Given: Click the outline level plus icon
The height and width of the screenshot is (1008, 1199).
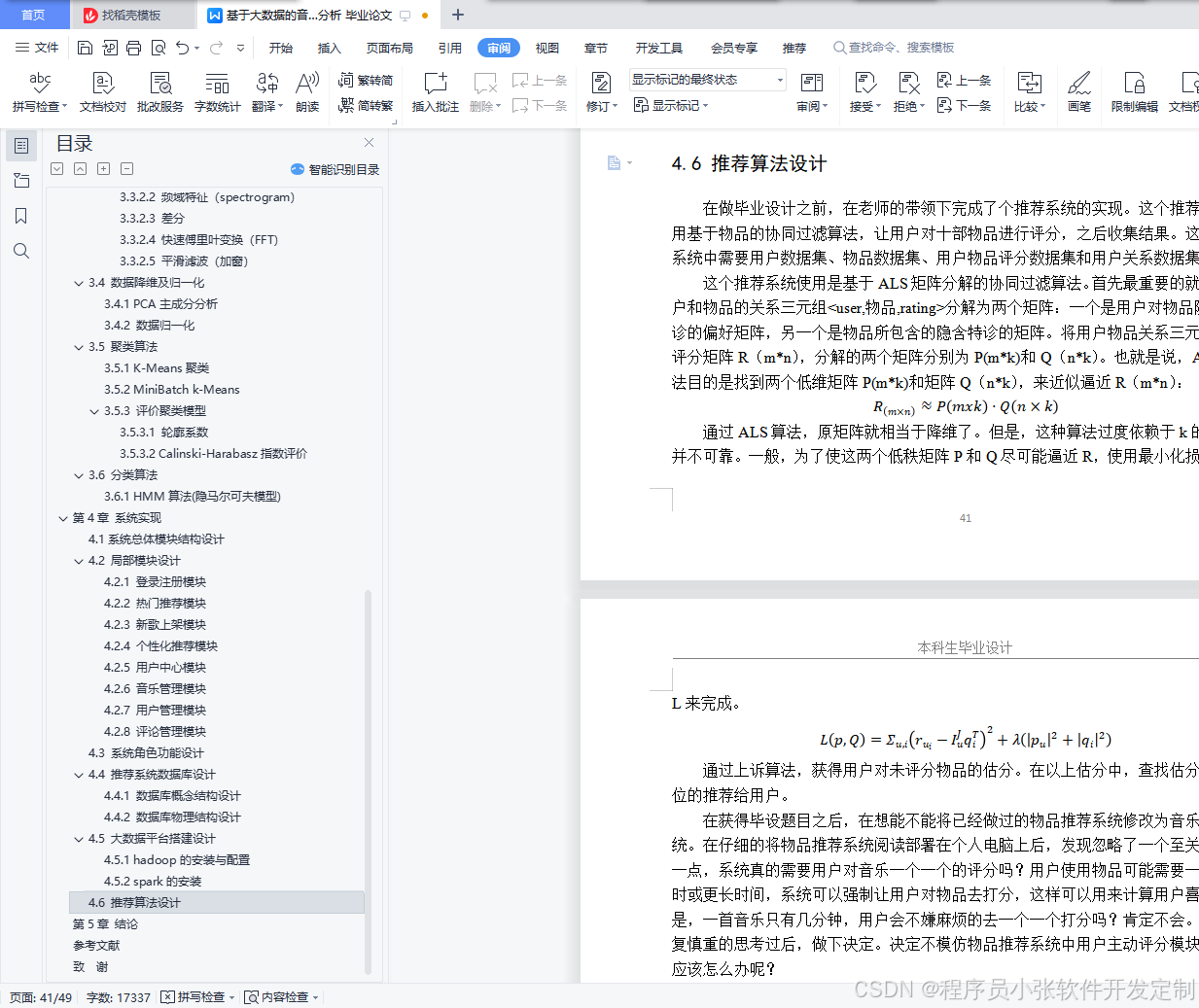Looking at the screenshot, I should (104, 169).
